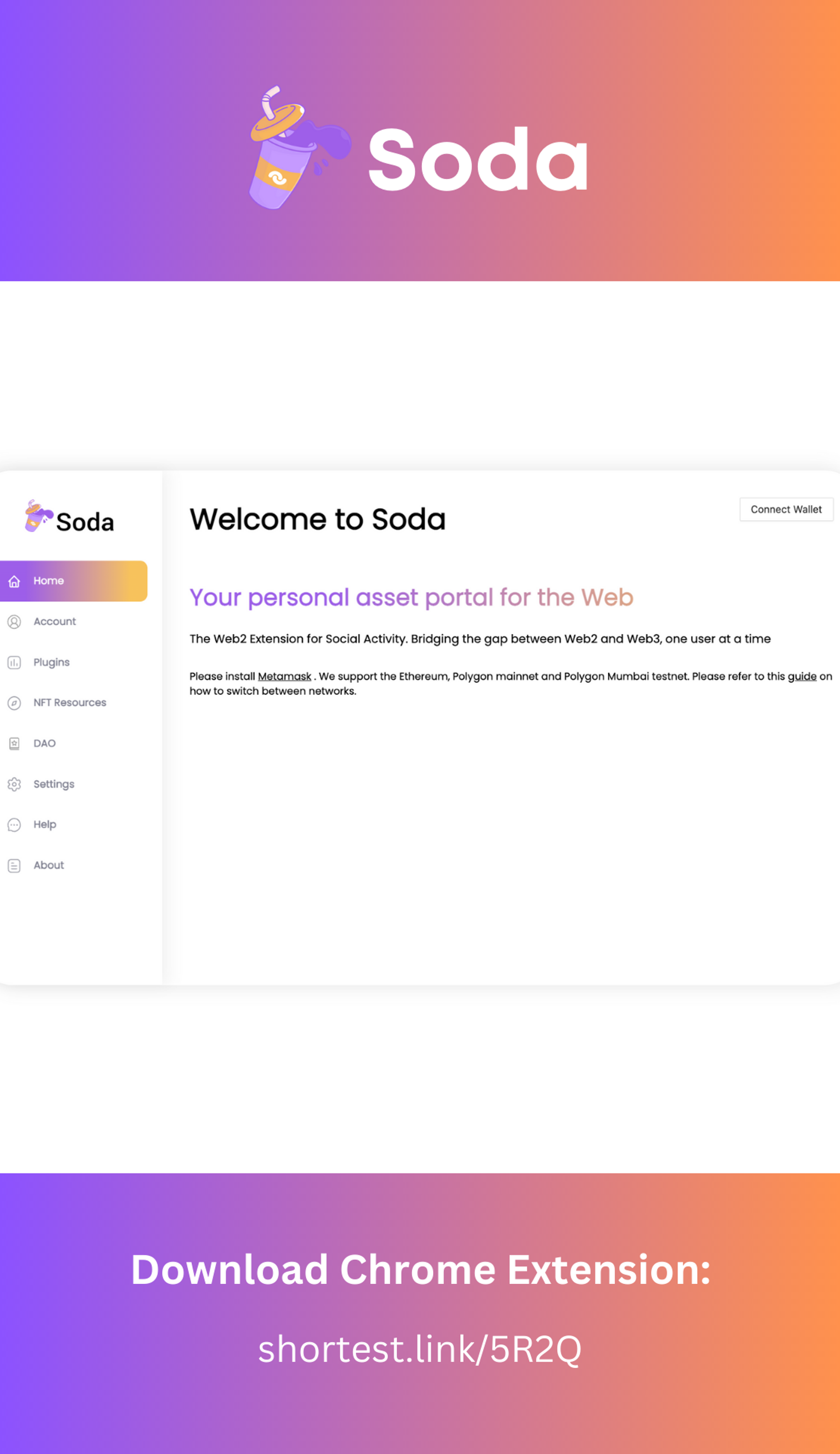Click the Account person icon
This screenshot has height=1454, width=840.
(x=14, y=621)
